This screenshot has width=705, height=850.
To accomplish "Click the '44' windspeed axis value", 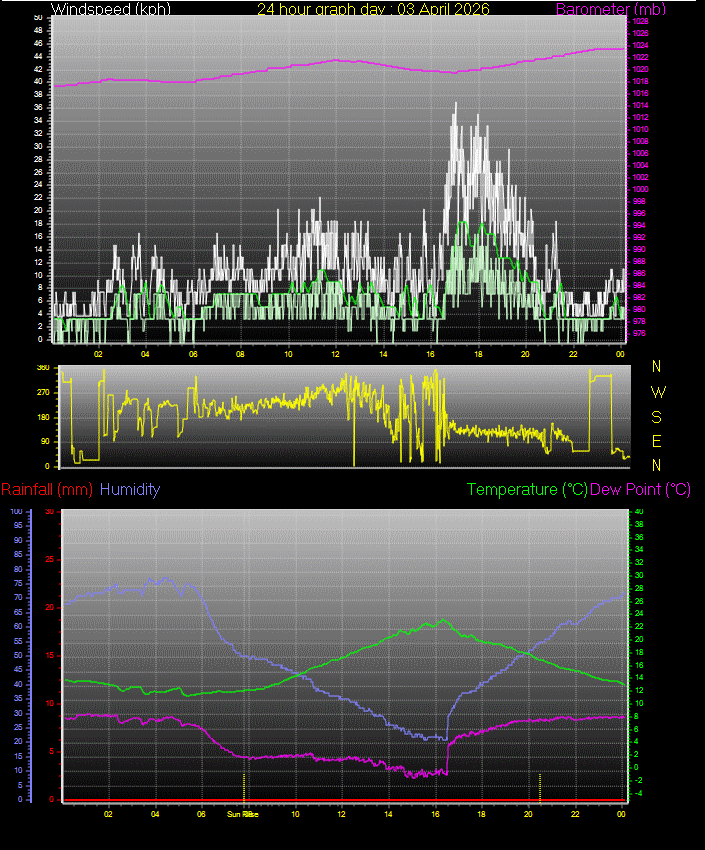I will click(38, 56).
